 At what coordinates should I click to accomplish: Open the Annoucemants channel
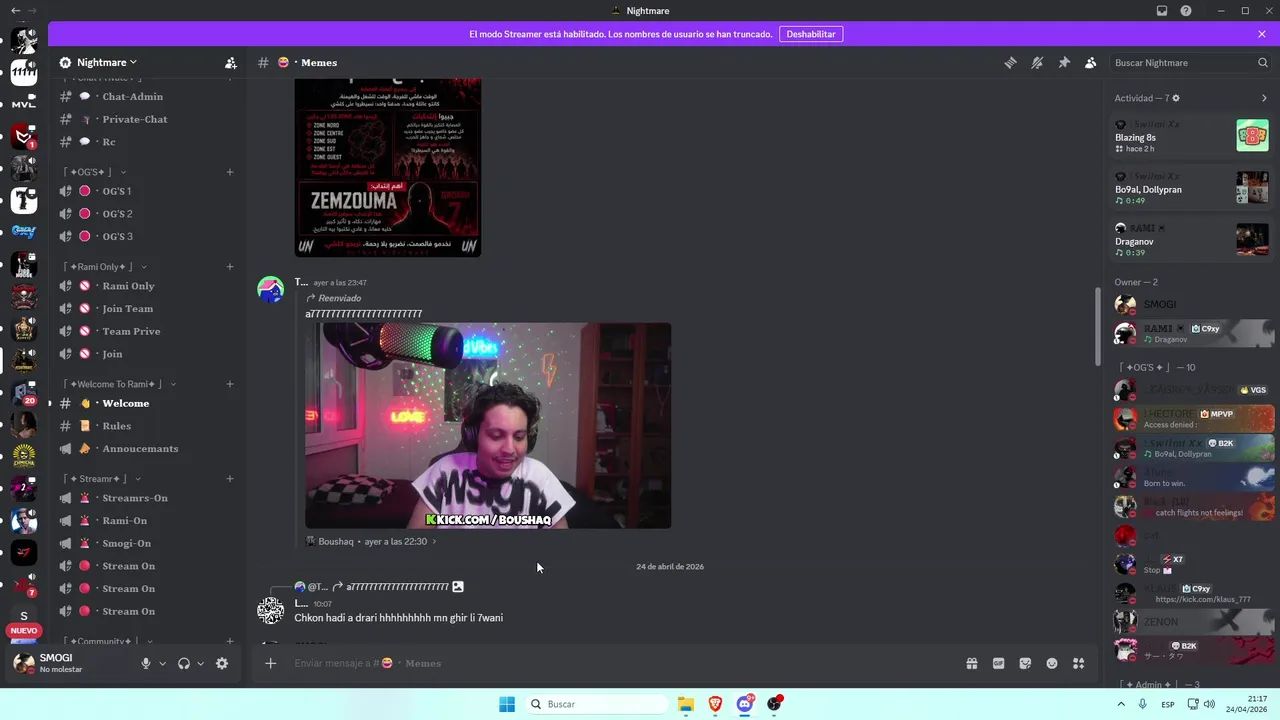(147, 448)
